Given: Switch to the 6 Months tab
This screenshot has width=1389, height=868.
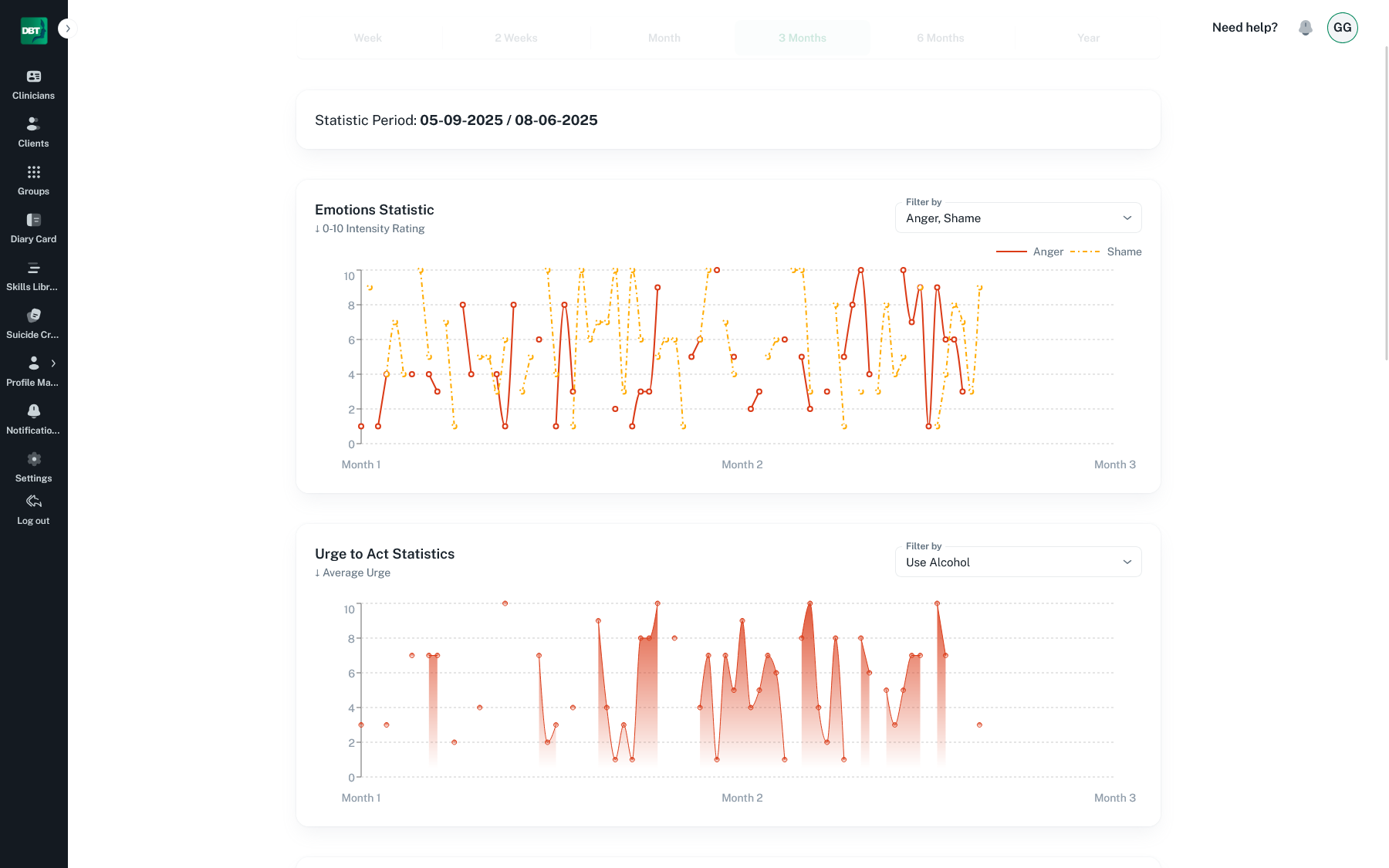Looking at the screenshot, I should point(940,38).
